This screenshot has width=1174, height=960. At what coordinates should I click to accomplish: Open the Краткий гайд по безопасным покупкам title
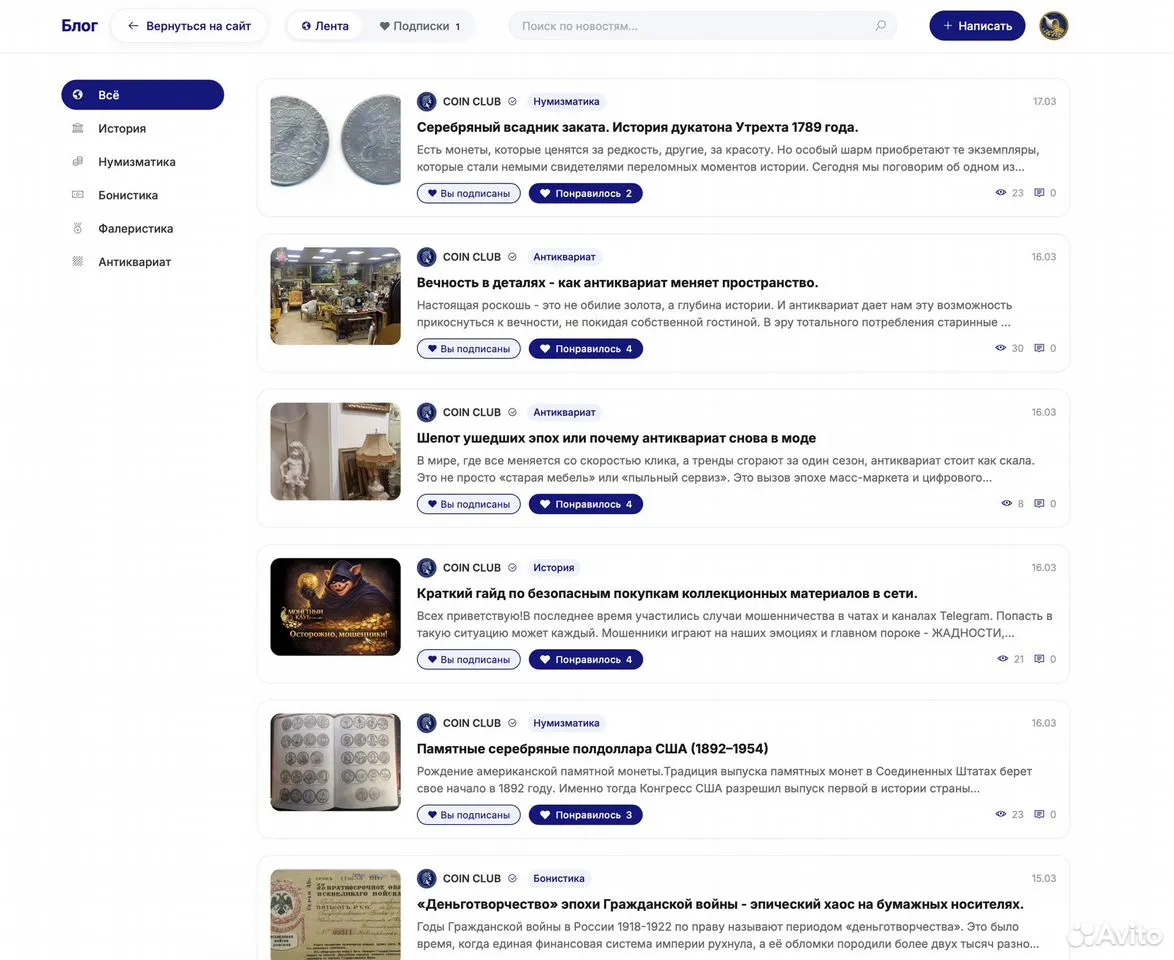click(x=666, y=593)
